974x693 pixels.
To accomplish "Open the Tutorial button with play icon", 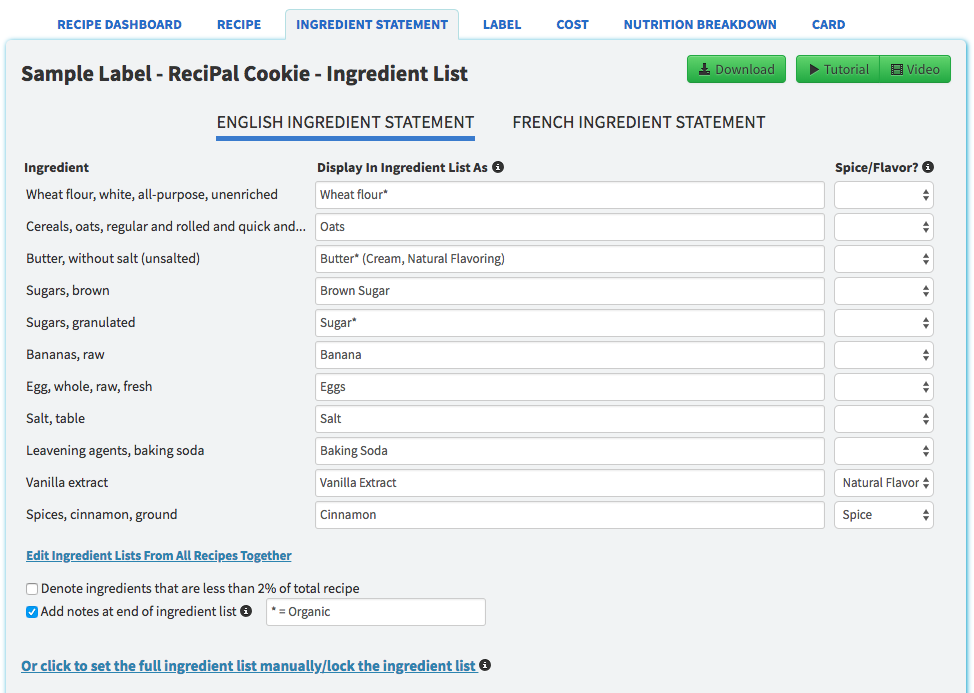I will click(838, 69).
